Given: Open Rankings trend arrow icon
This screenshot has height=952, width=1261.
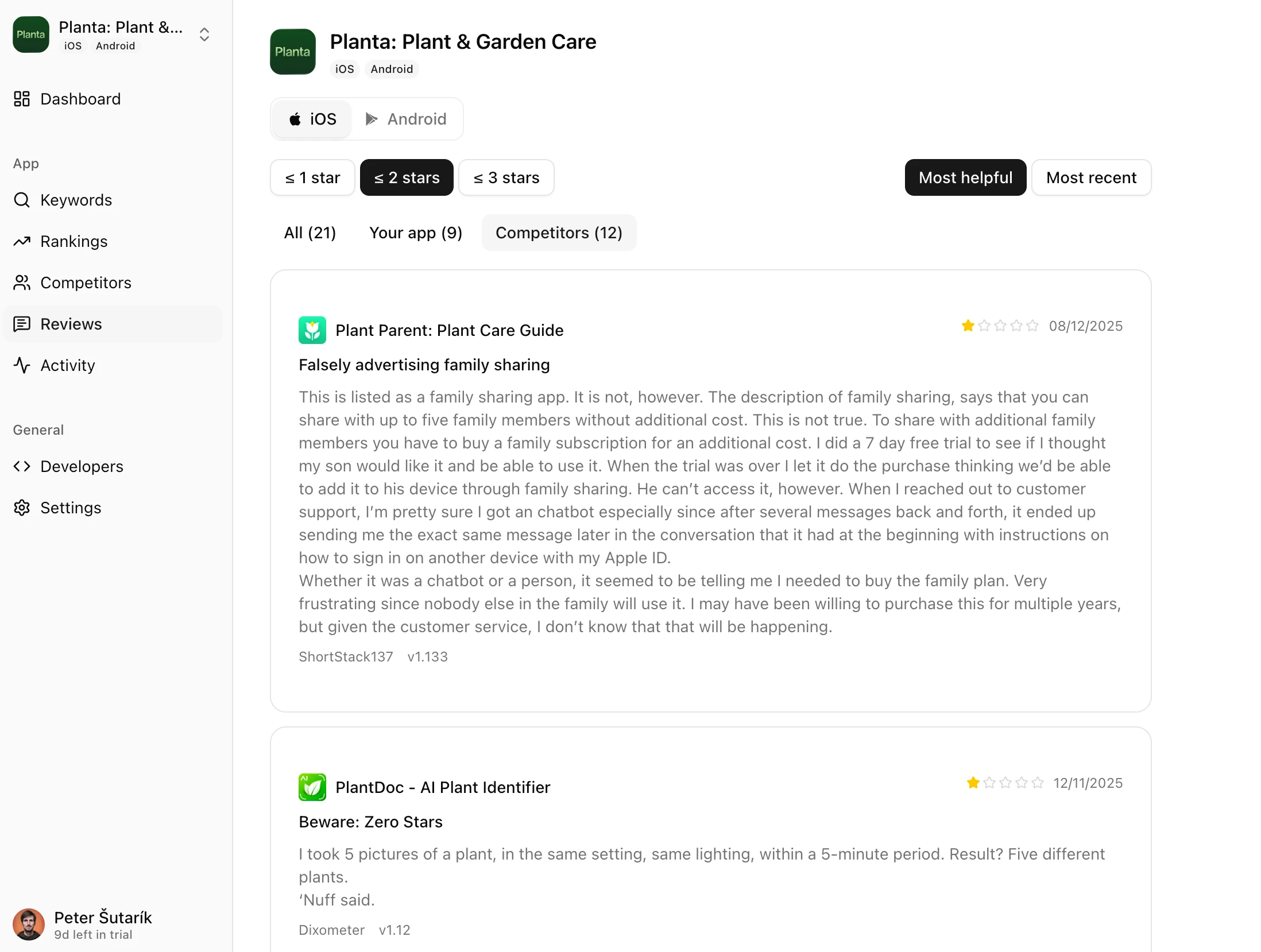Looking at the screenshot, I should [22, 241].
